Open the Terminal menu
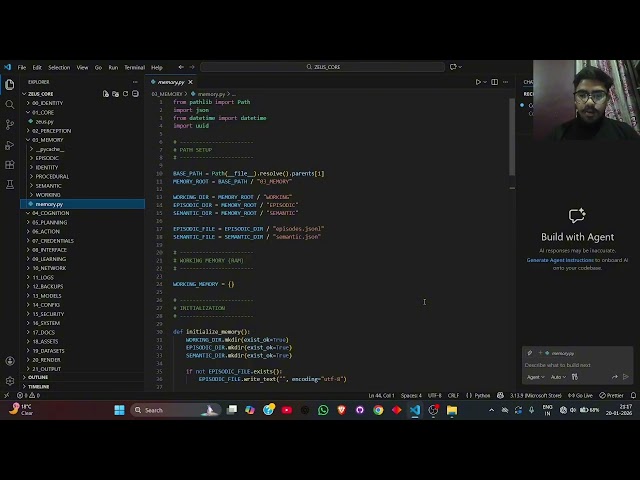Image resolution: width=640 pixels, height=480 pixels. click(x=134, y=67)
